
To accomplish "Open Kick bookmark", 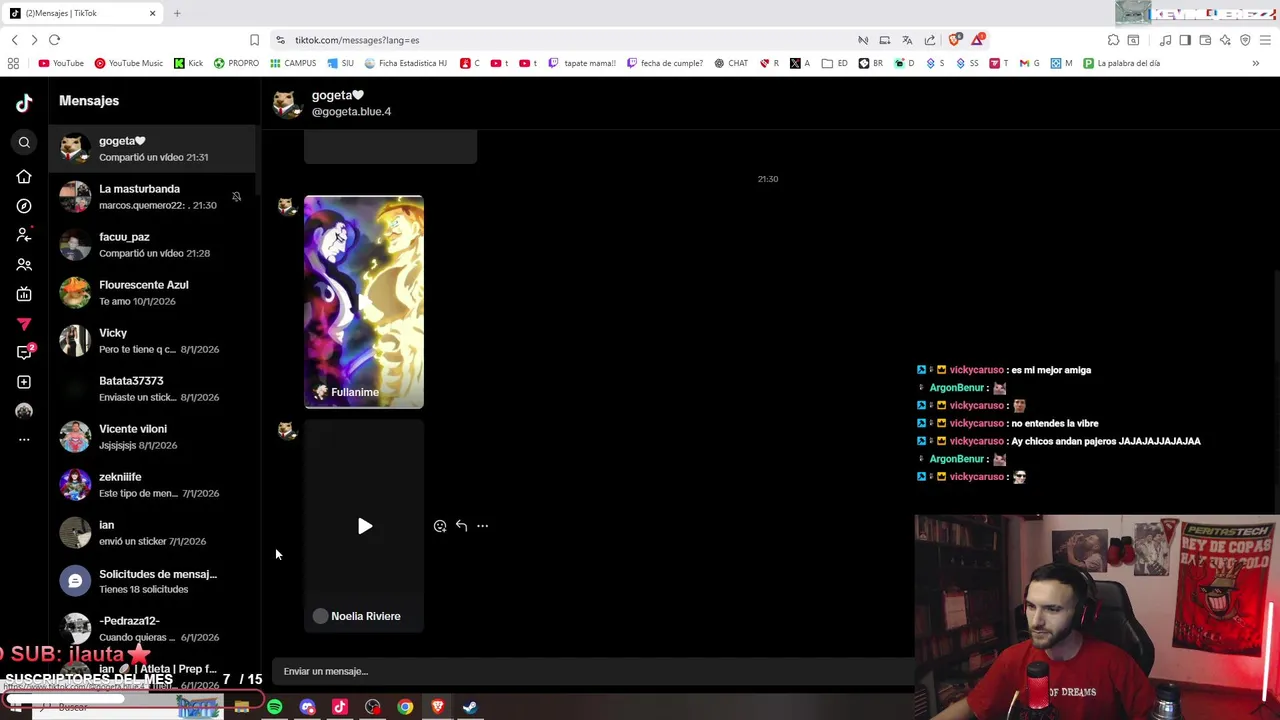I will tap(188, 63).
